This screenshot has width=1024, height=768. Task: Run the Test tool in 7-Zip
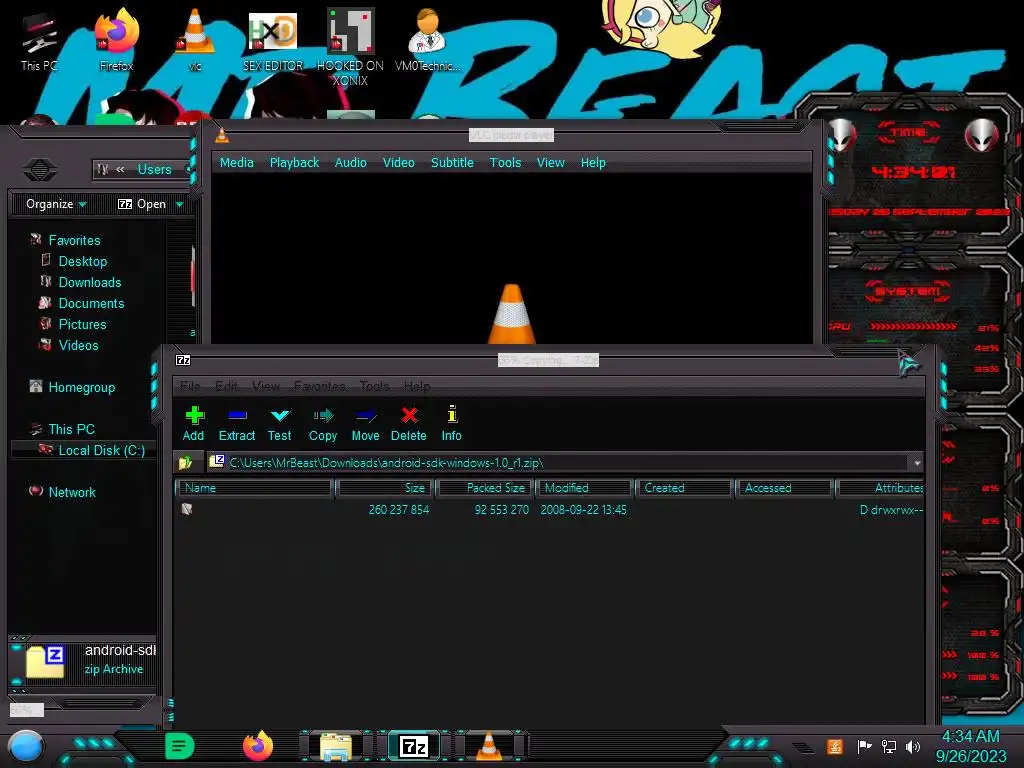point(280,423)
